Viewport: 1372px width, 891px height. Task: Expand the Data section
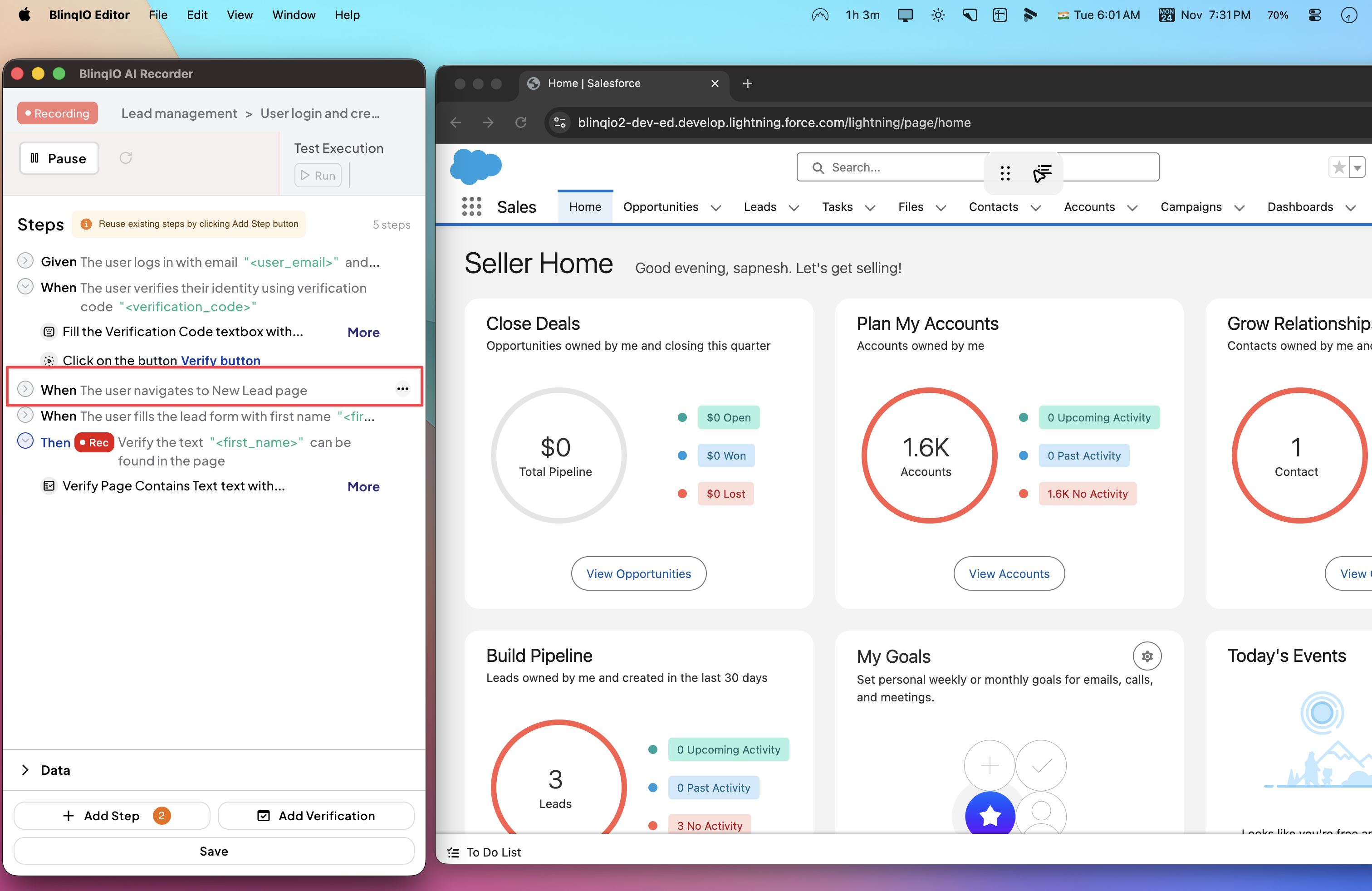25,770
